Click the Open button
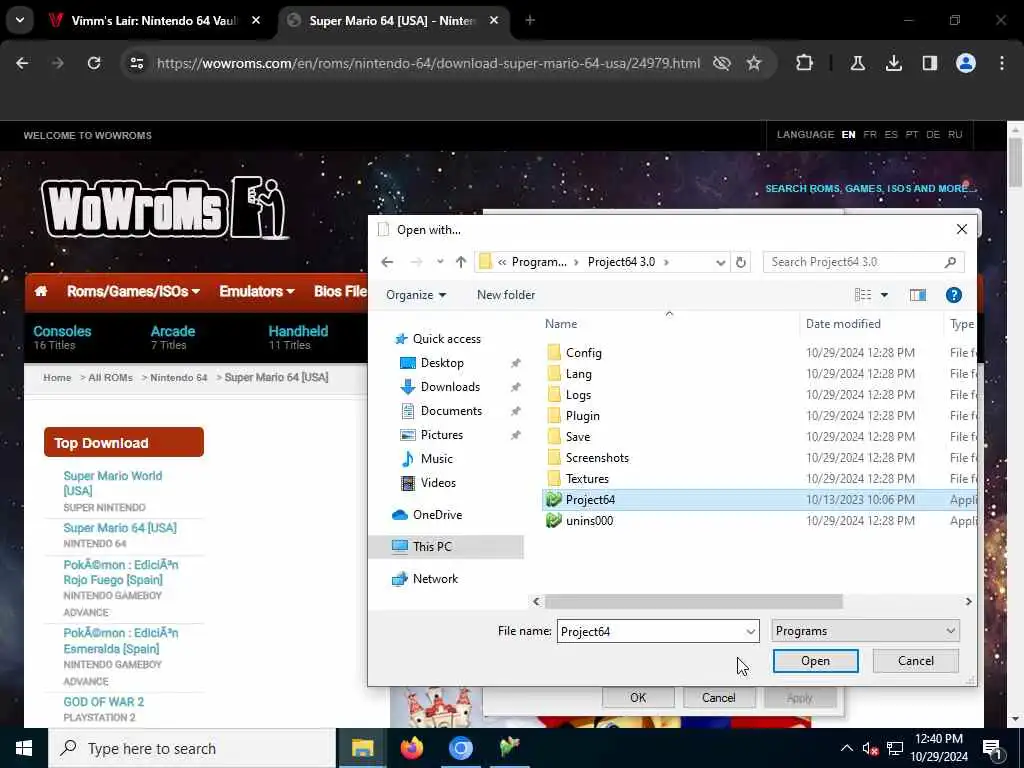Viewport: 1024px width, 768px height. coord(815,661)
